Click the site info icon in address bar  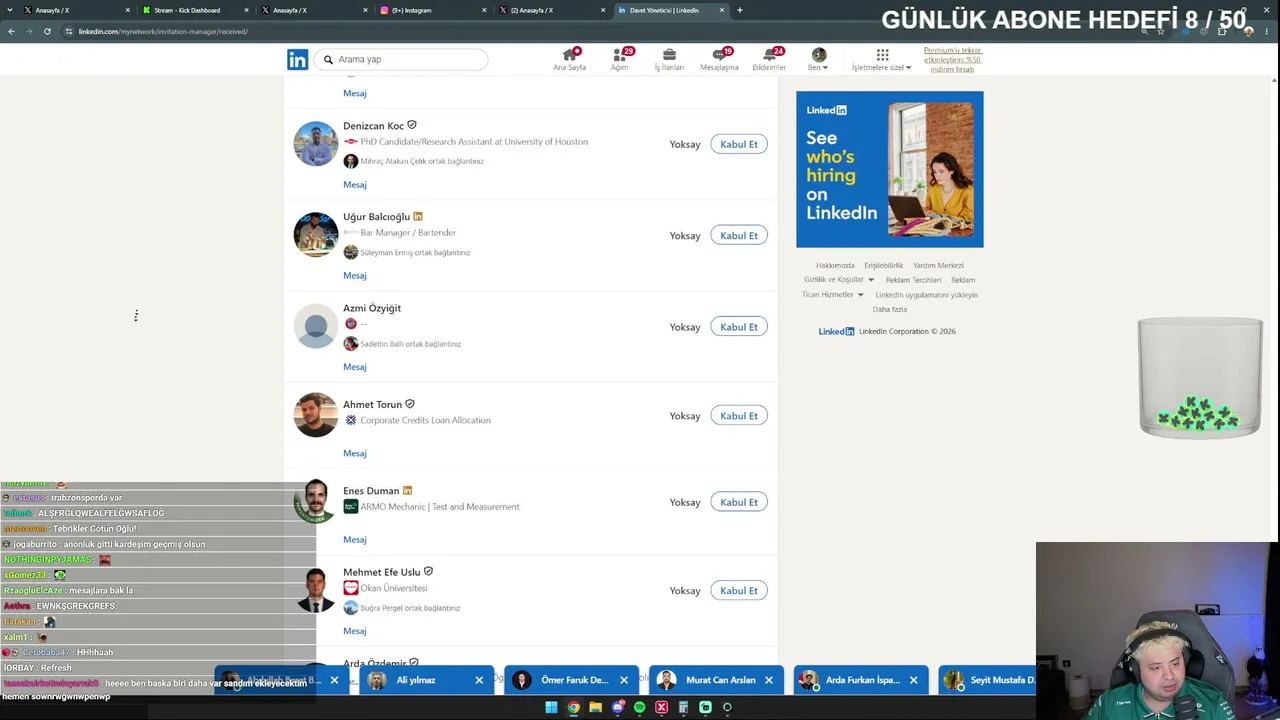tap(68, 31)
